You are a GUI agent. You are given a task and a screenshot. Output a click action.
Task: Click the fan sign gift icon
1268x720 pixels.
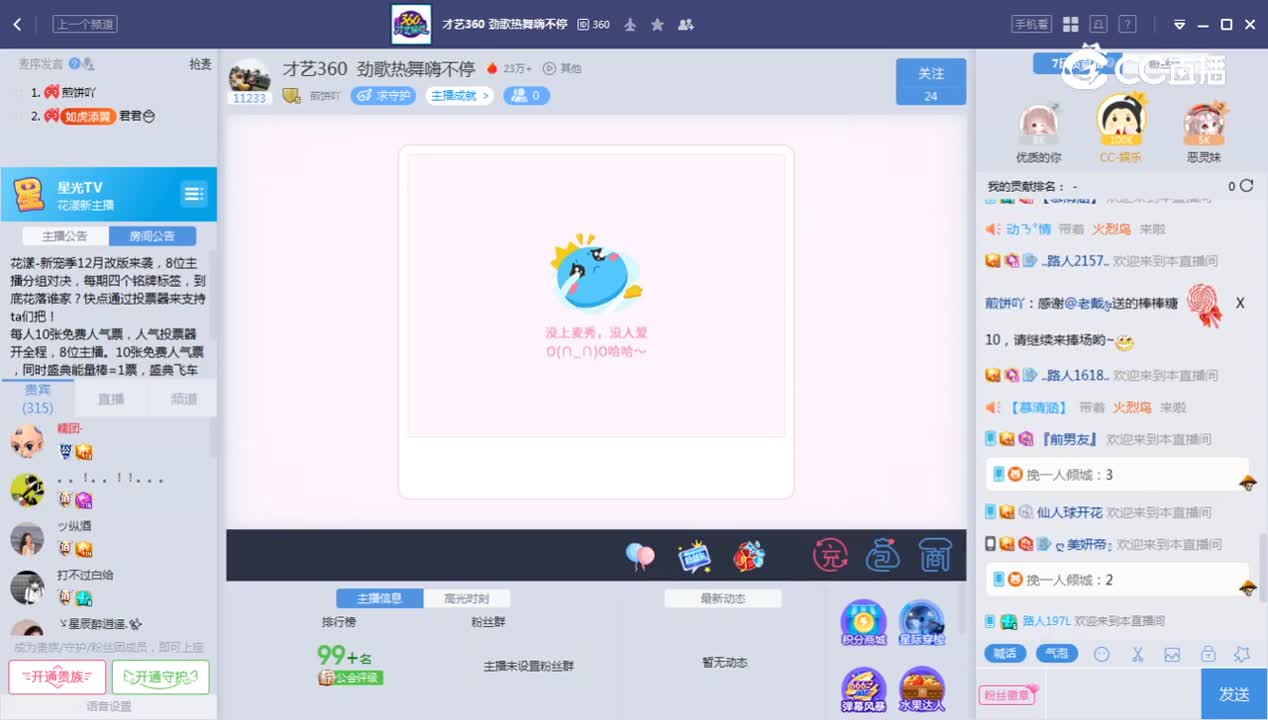pyautogui.click(x=693, y=556)
